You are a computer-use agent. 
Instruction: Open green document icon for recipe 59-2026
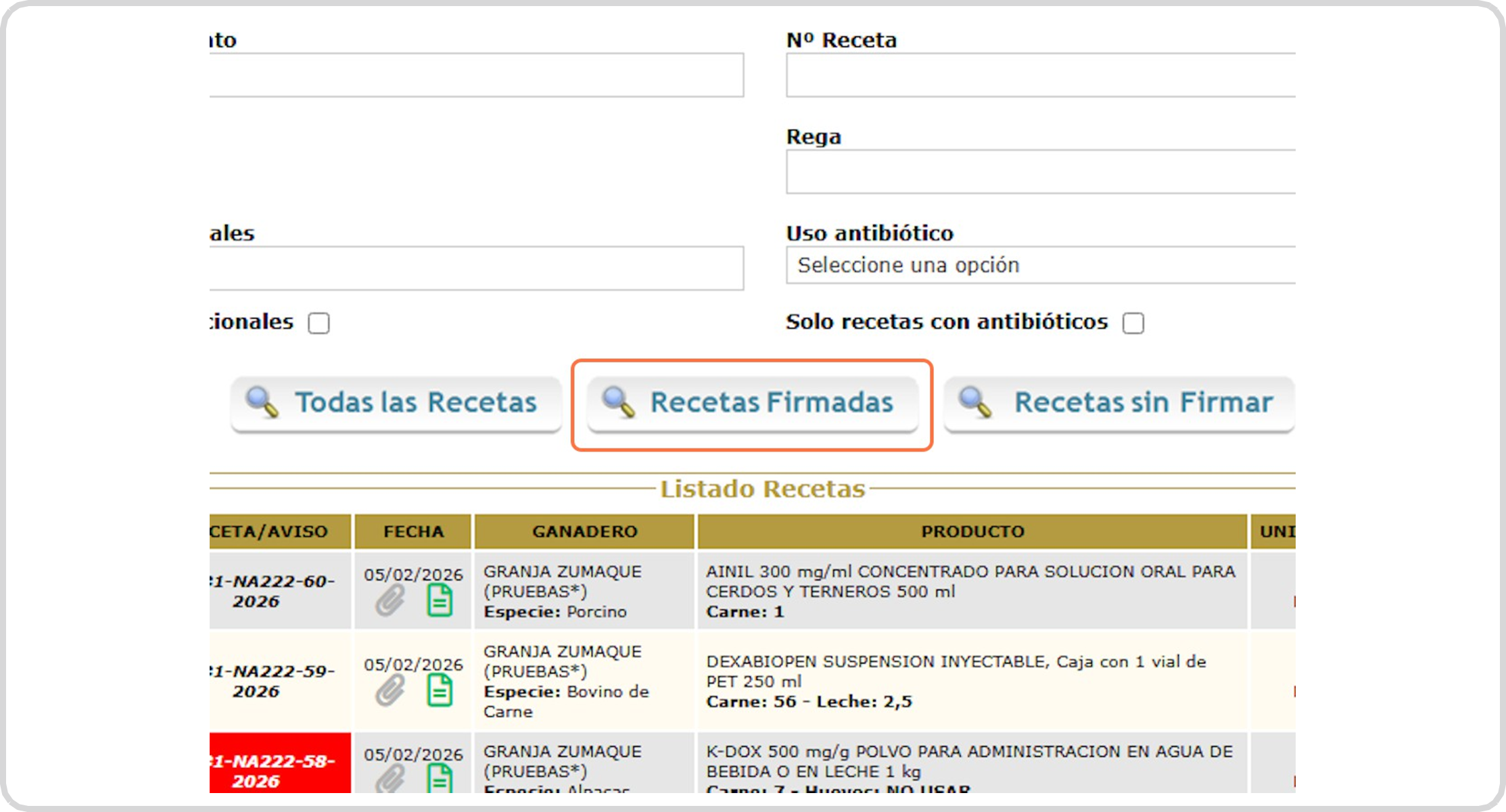440,690
